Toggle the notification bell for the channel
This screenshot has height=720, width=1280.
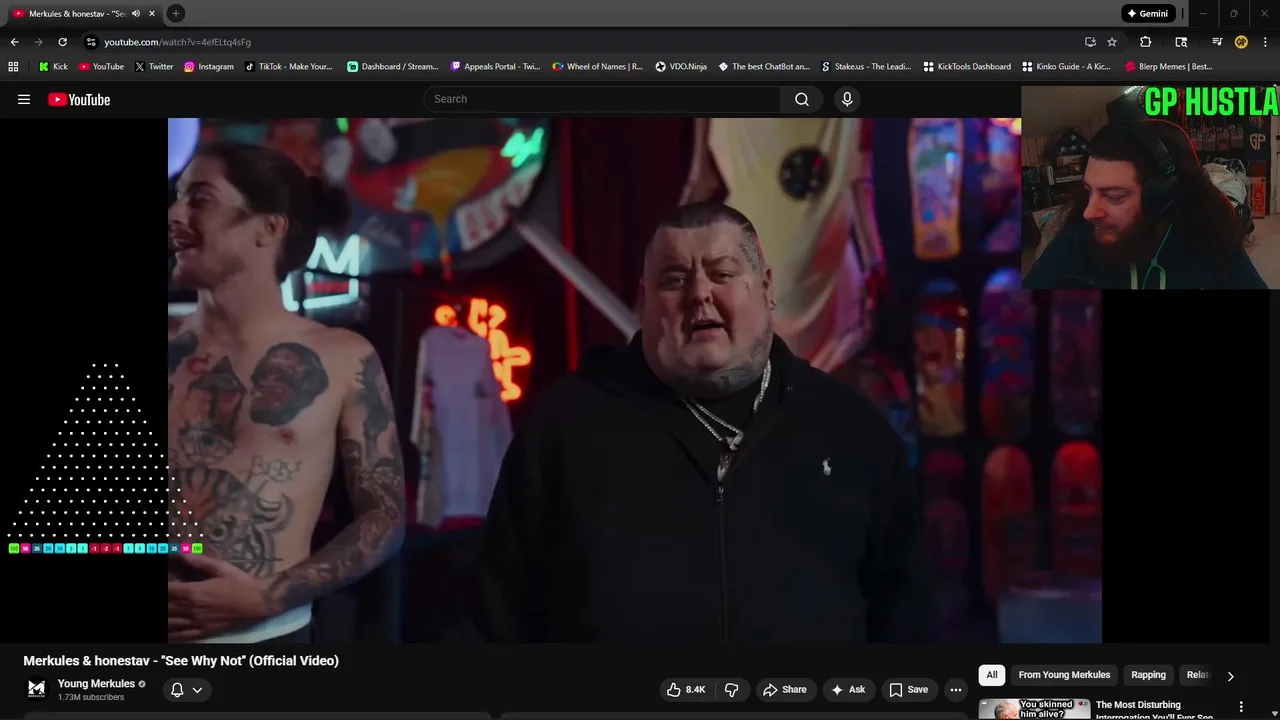point(177,690)
